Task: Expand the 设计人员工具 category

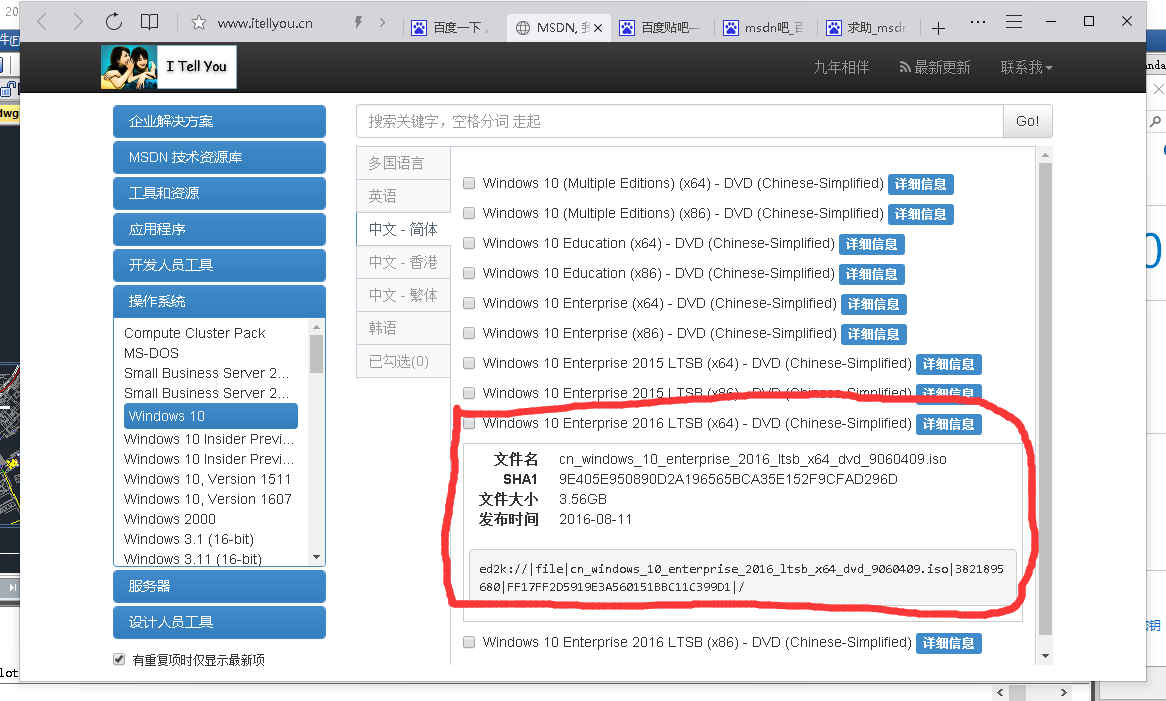Action: tap(219, 622)
